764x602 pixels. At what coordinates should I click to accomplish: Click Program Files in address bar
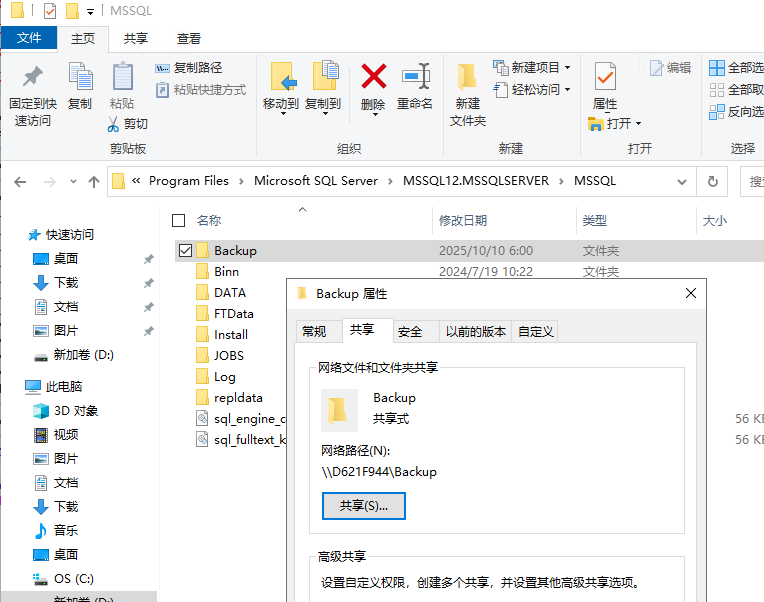(x=189, y=181)
